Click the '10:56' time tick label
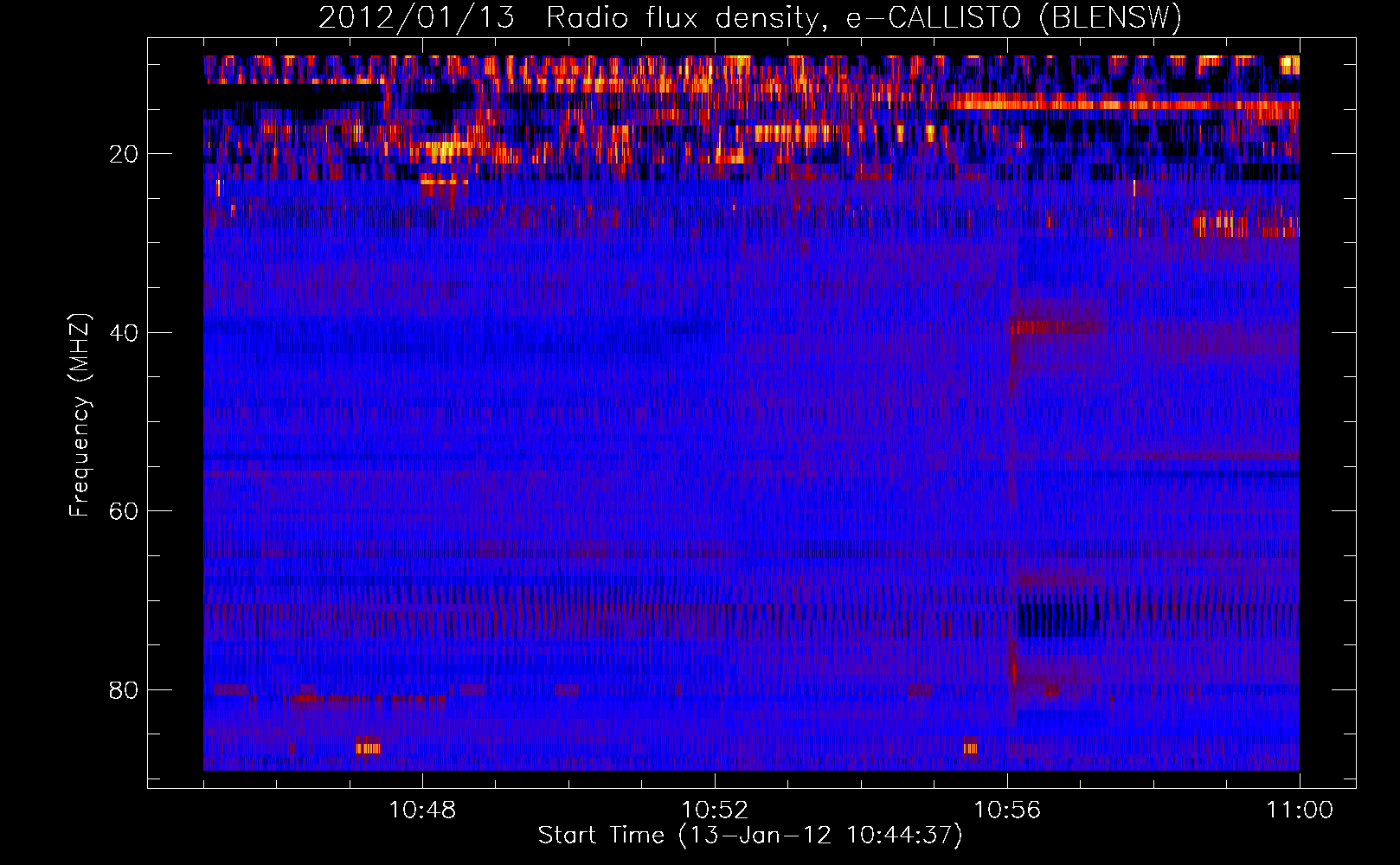Viewport: 1400px width, 865px height. 1007,811
